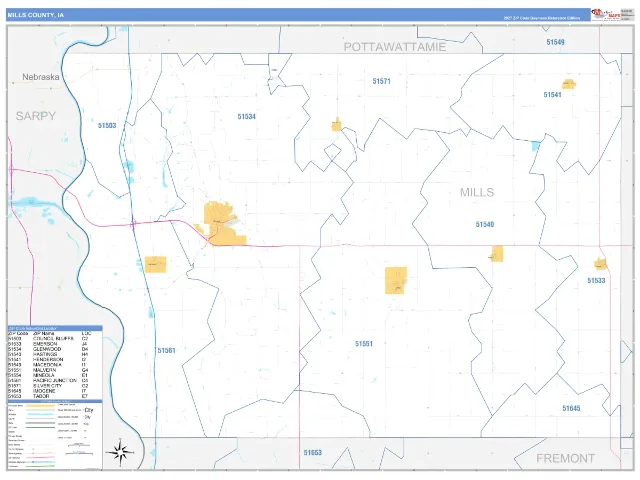Click the map publisher logo in header

coord(607,15)
